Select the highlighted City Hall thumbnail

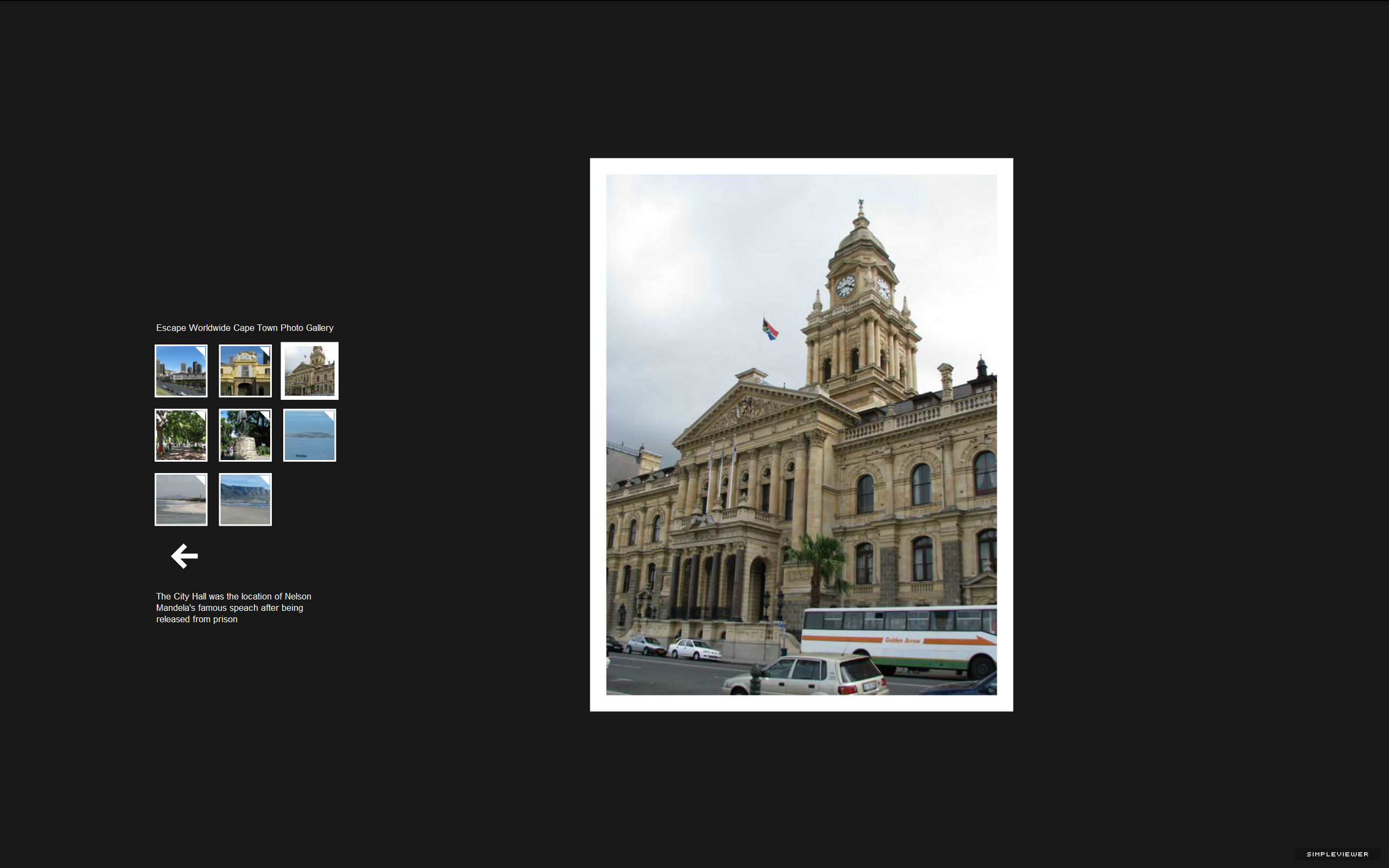click(309, 371)
